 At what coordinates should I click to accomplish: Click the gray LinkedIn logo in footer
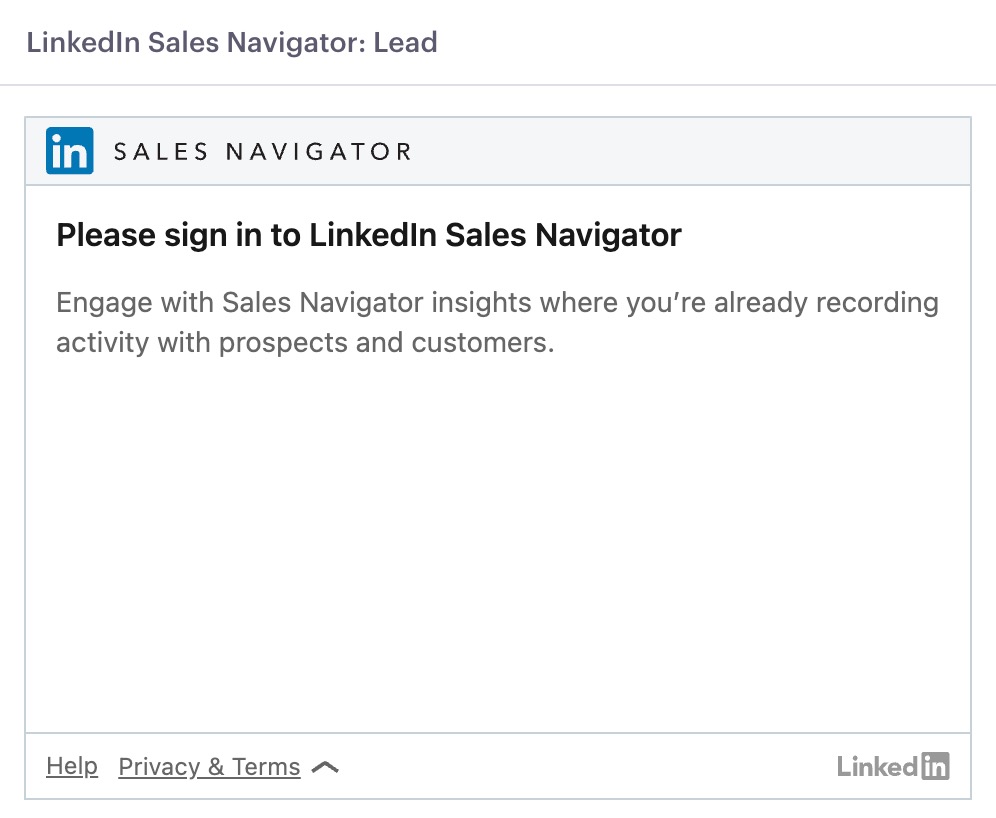892,766
